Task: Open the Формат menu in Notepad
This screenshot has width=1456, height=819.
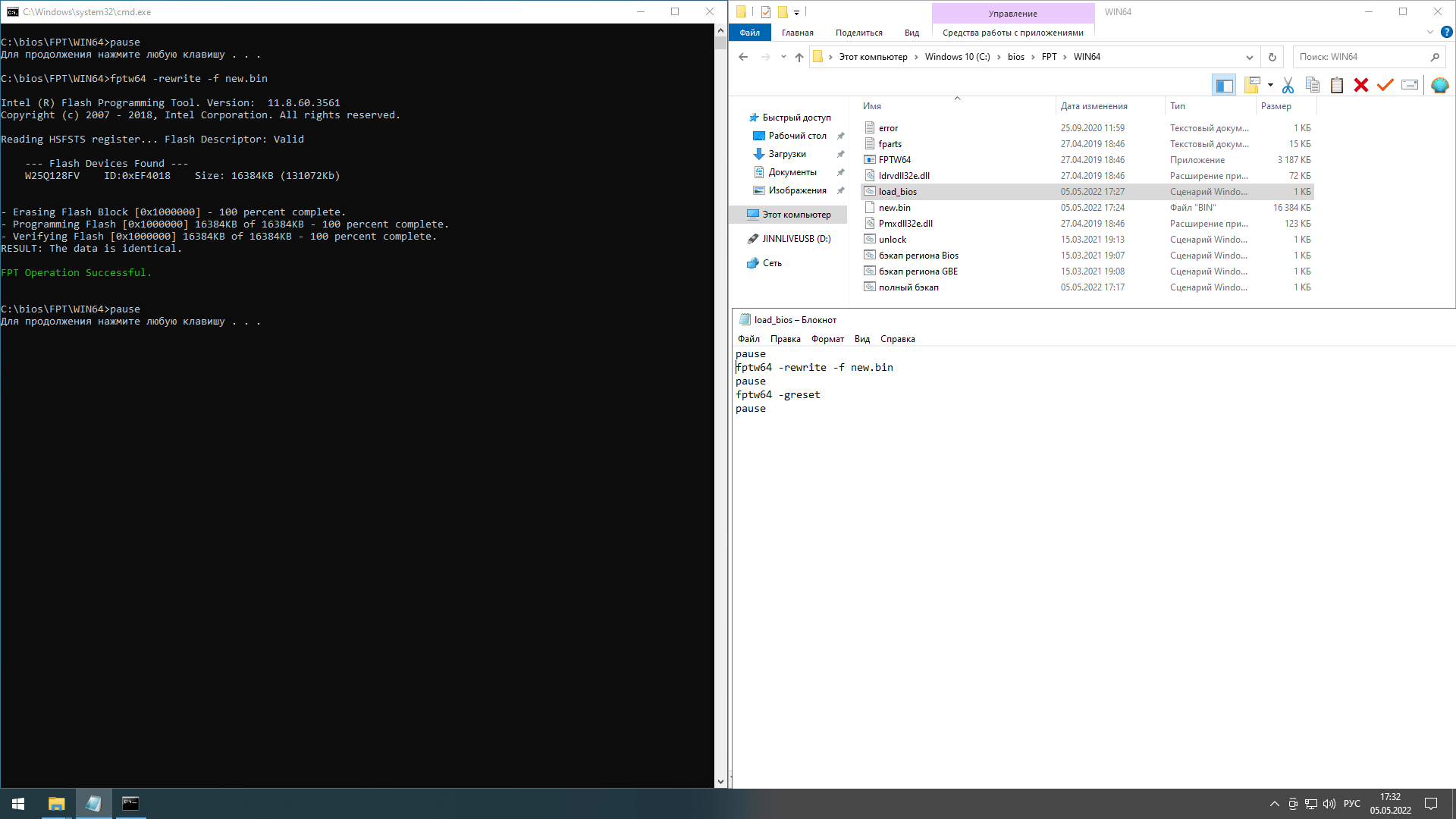Action: (827, 339)
